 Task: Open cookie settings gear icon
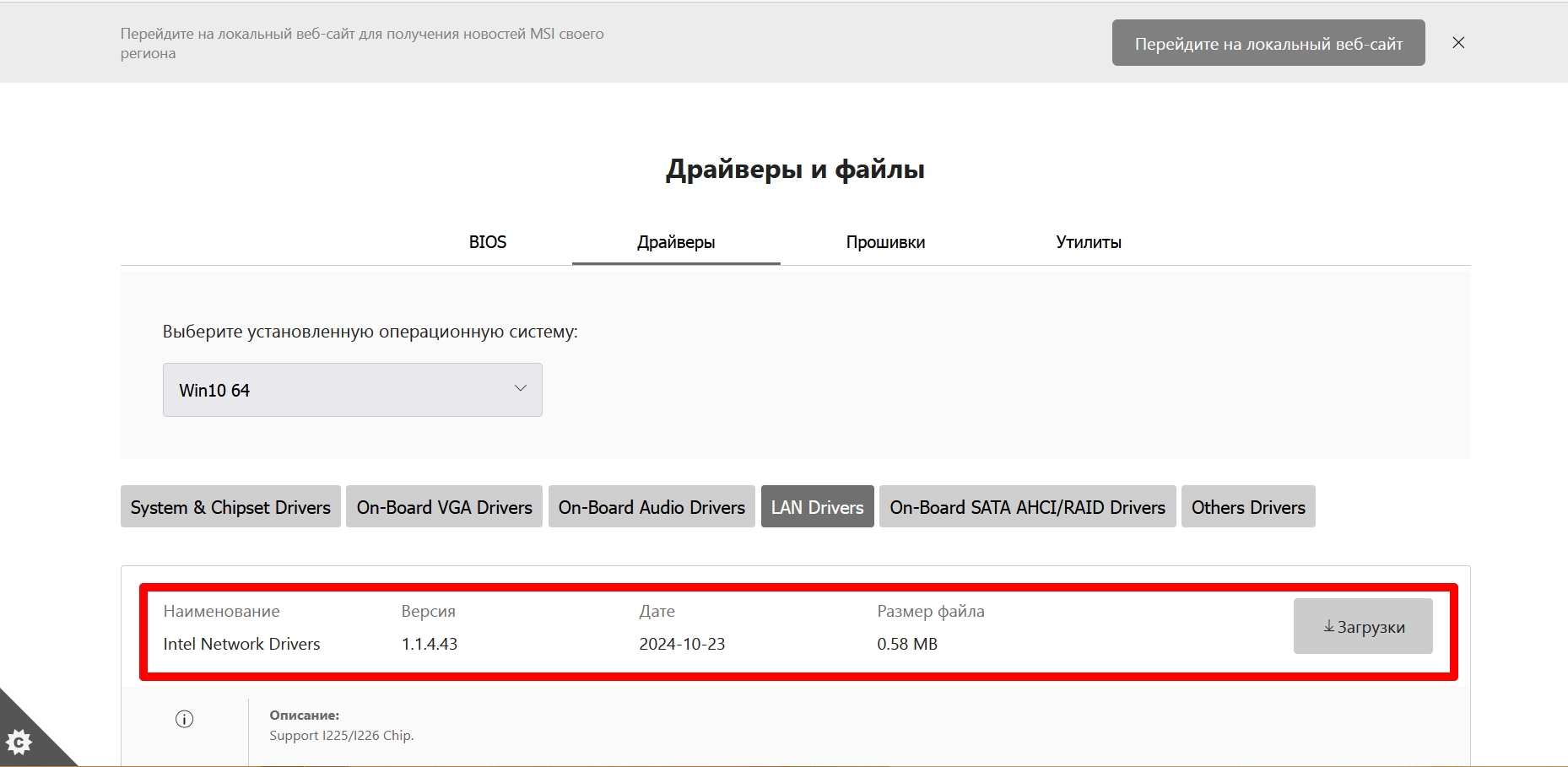[x=19, y=743]
